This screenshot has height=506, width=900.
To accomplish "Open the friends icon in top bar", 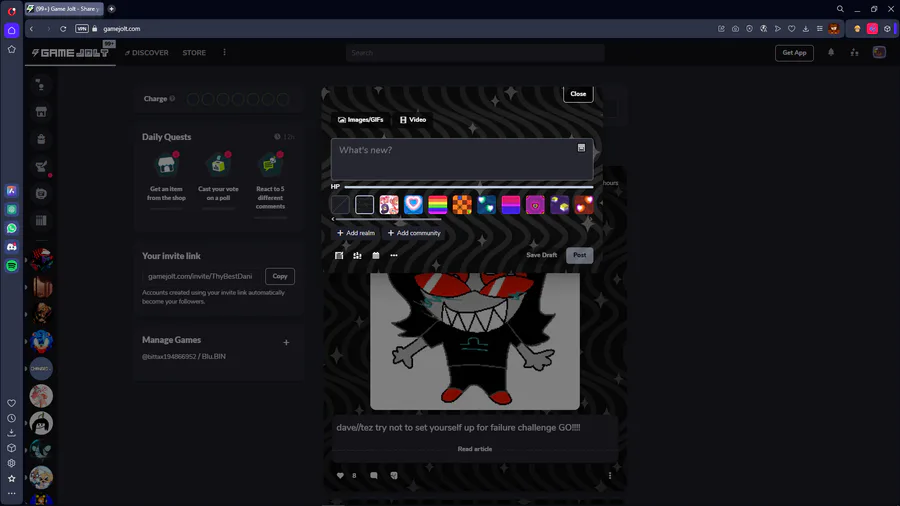I will pos(855,52).
